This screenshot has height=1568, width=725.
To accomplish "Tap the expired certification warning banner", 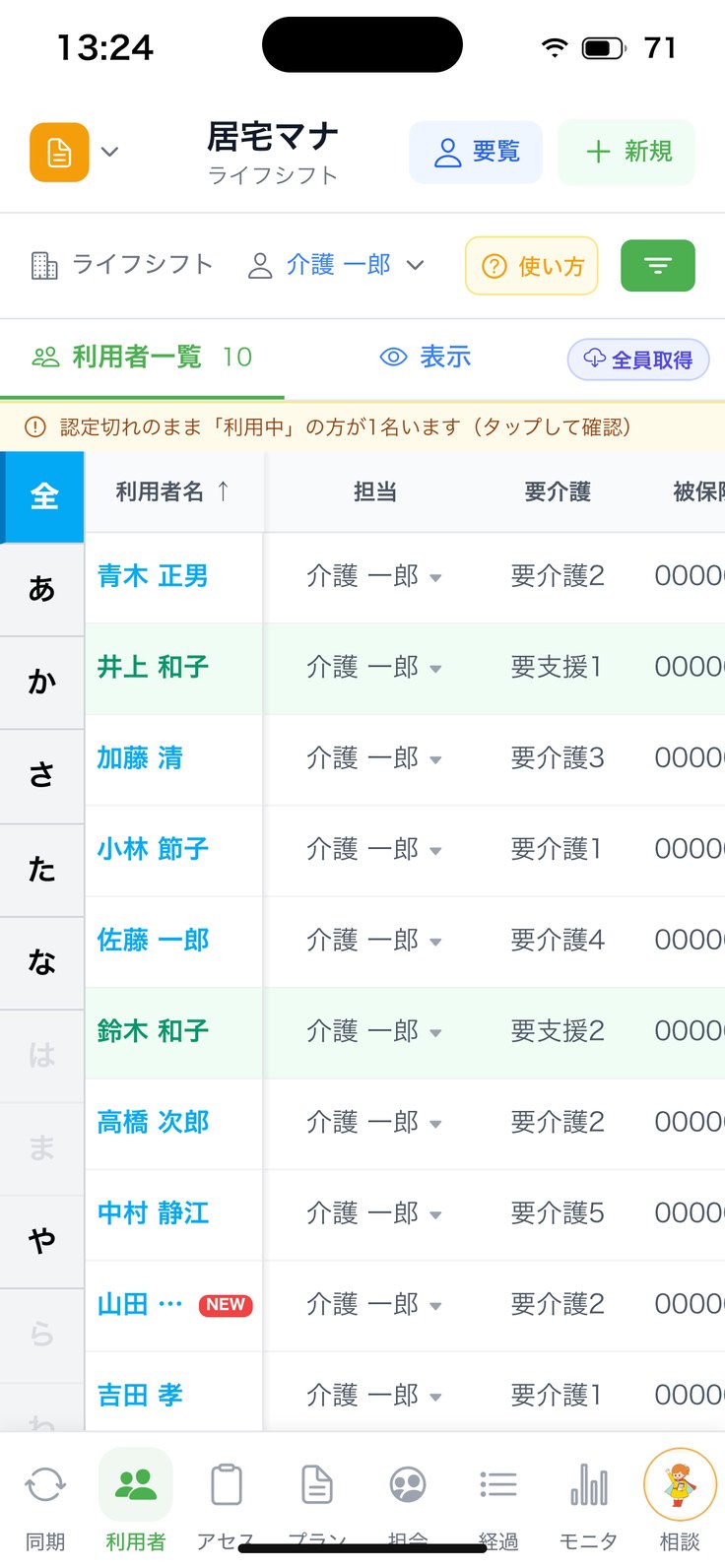I will click(362, 426).
